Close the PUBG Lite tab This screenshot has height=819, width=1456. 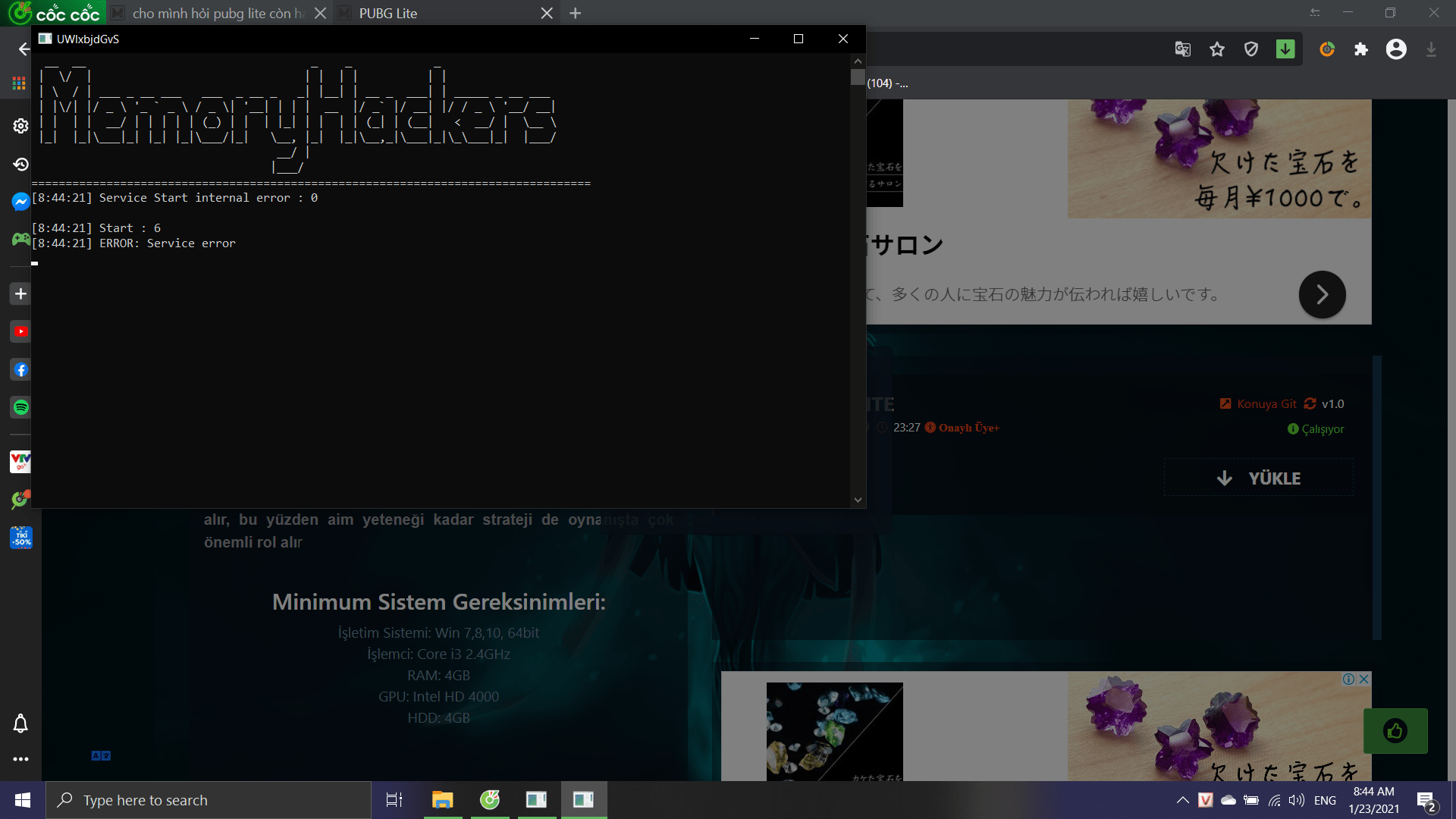547,13
